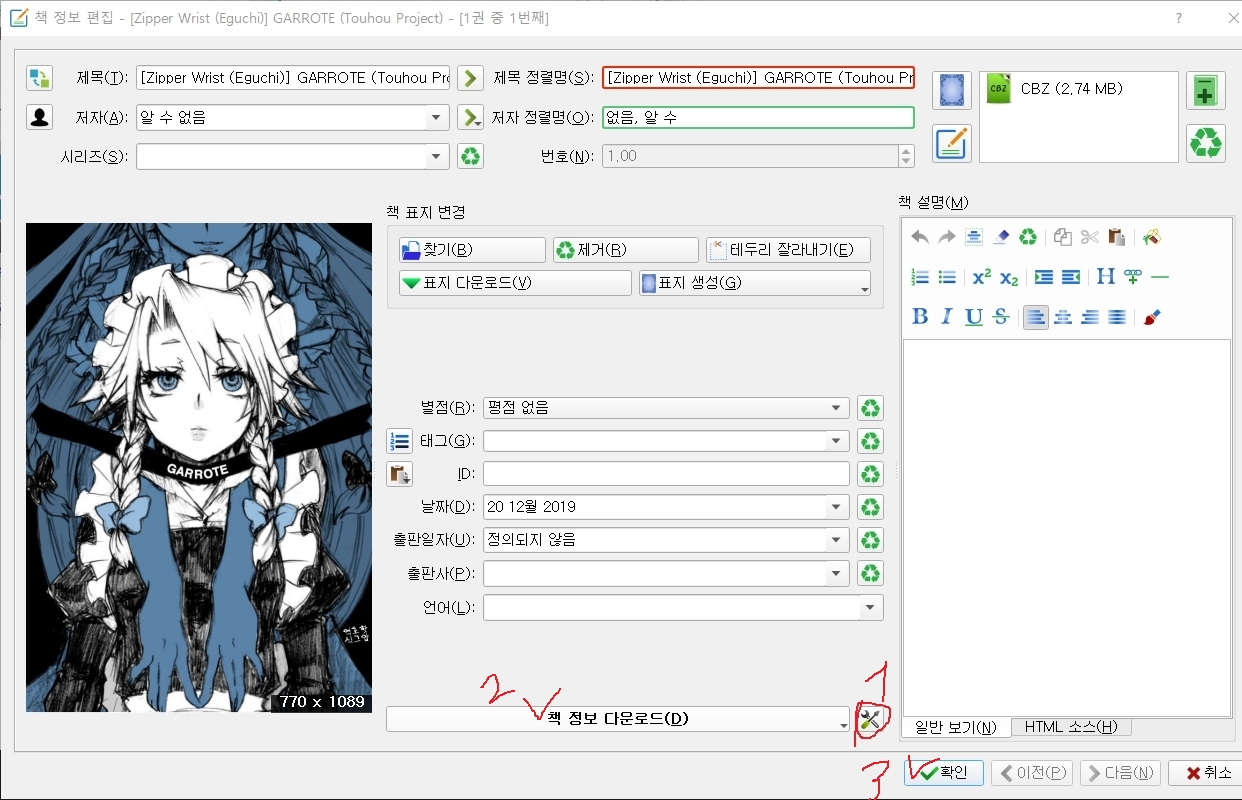This screenshot has height=800, width=1242.
Task: Clear the rating with its recycle icon
Action: coord(871,408)
